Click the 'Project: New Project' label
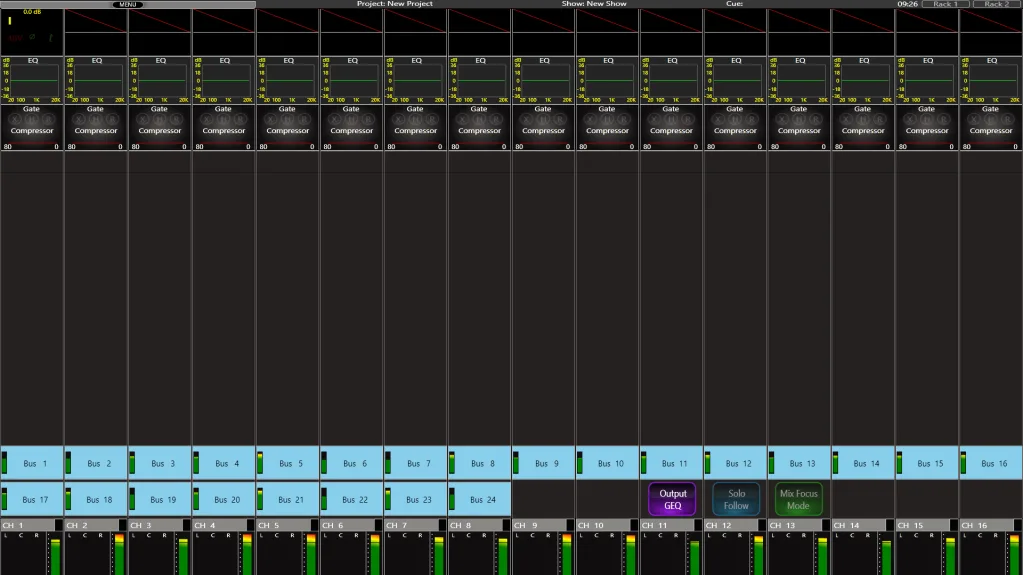Image resolution: width=1023 pixels, height=575 pixels. coord(395,4)
